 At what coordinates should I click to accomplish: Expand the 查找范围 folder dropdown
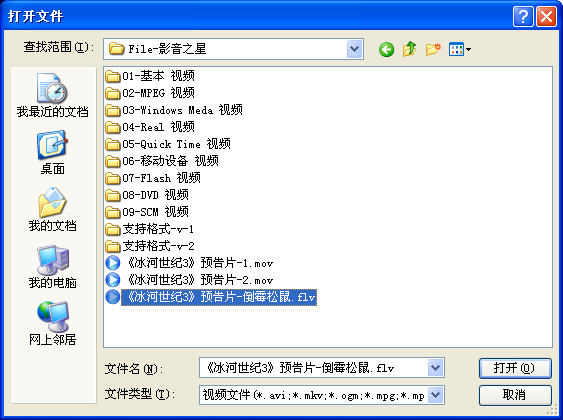click(x=354, y=49)
